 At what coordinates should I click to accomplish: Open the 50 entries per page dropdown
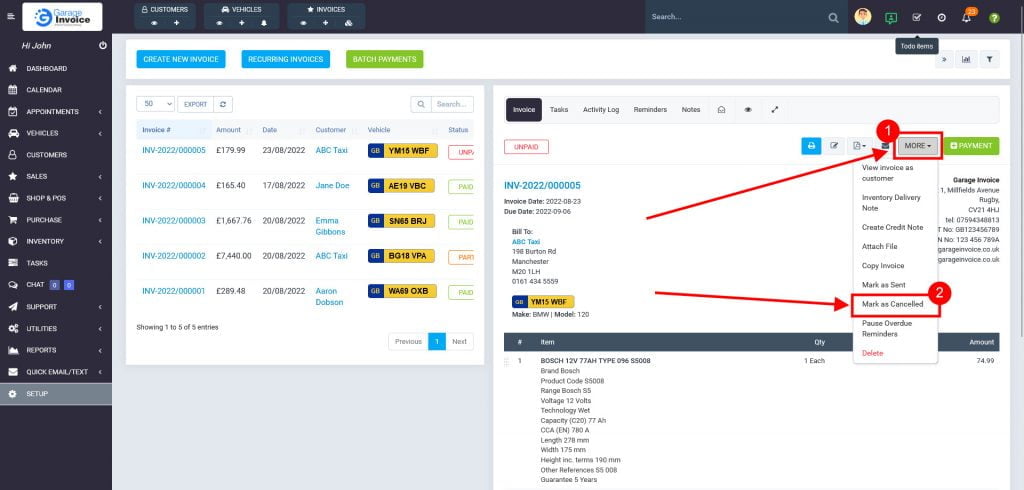[155, 103]
